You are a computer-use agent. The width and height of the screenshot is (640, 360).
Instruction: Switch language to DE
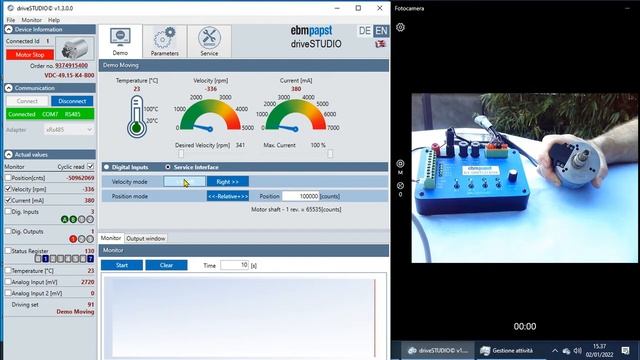pyautogui.click(x=364, y=31)
